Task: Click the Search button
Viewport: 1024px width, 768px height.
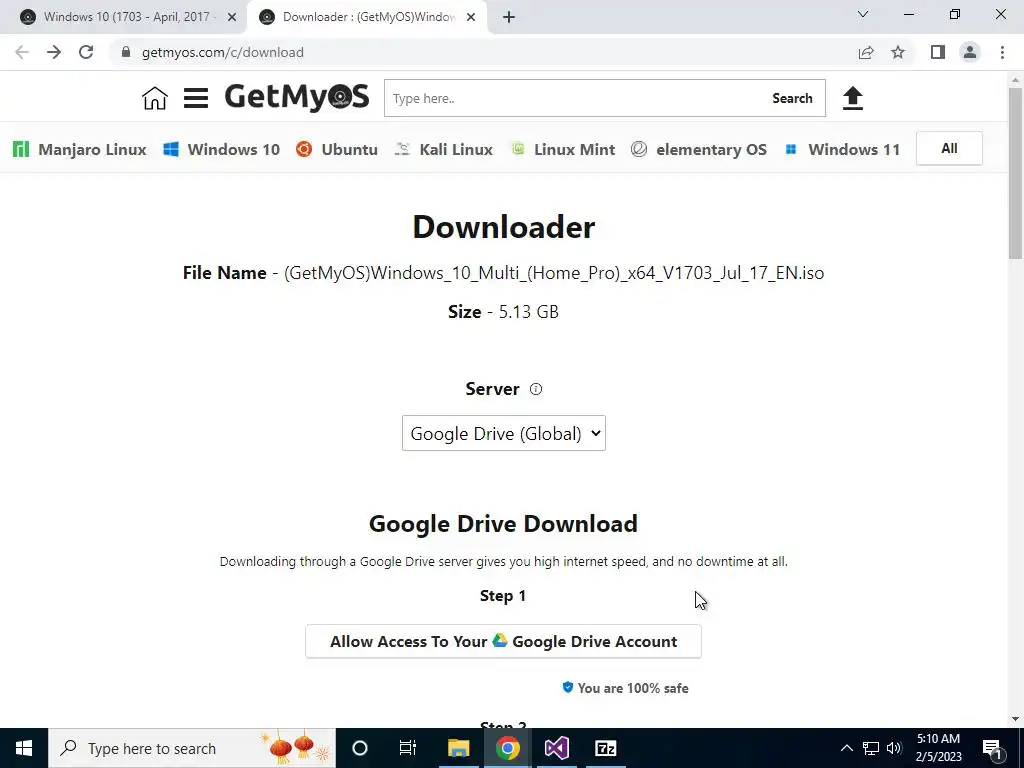Action: click(792, 99)
